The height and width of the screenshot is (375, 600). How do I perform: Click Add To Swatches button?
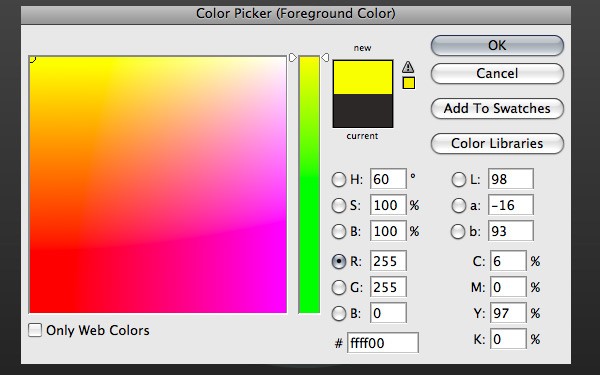coord(497,109)
